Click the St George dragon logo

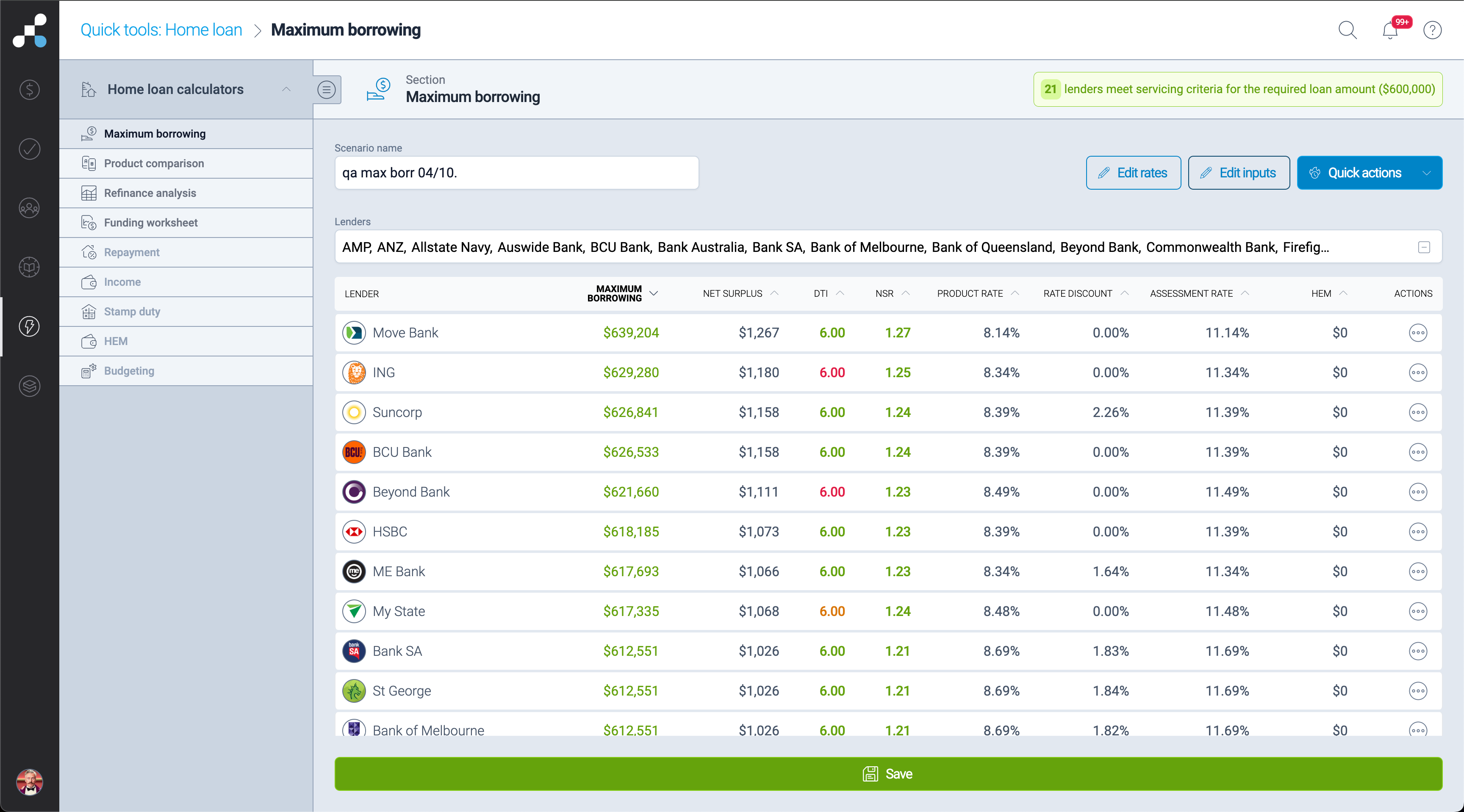coord(354,690)
